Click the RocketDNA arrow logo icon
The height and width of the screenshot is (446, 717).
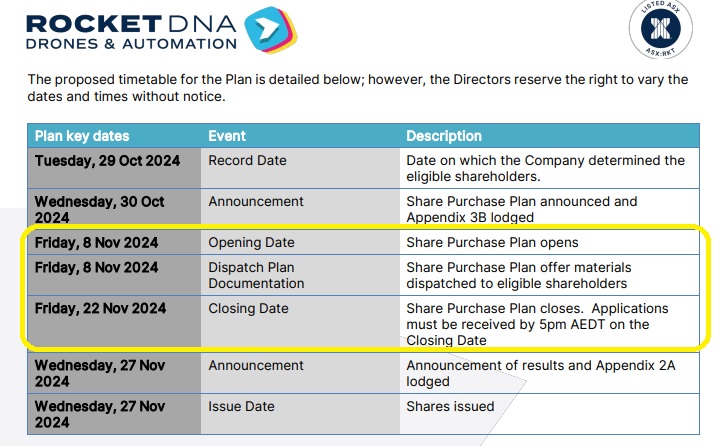coord(271,29)
